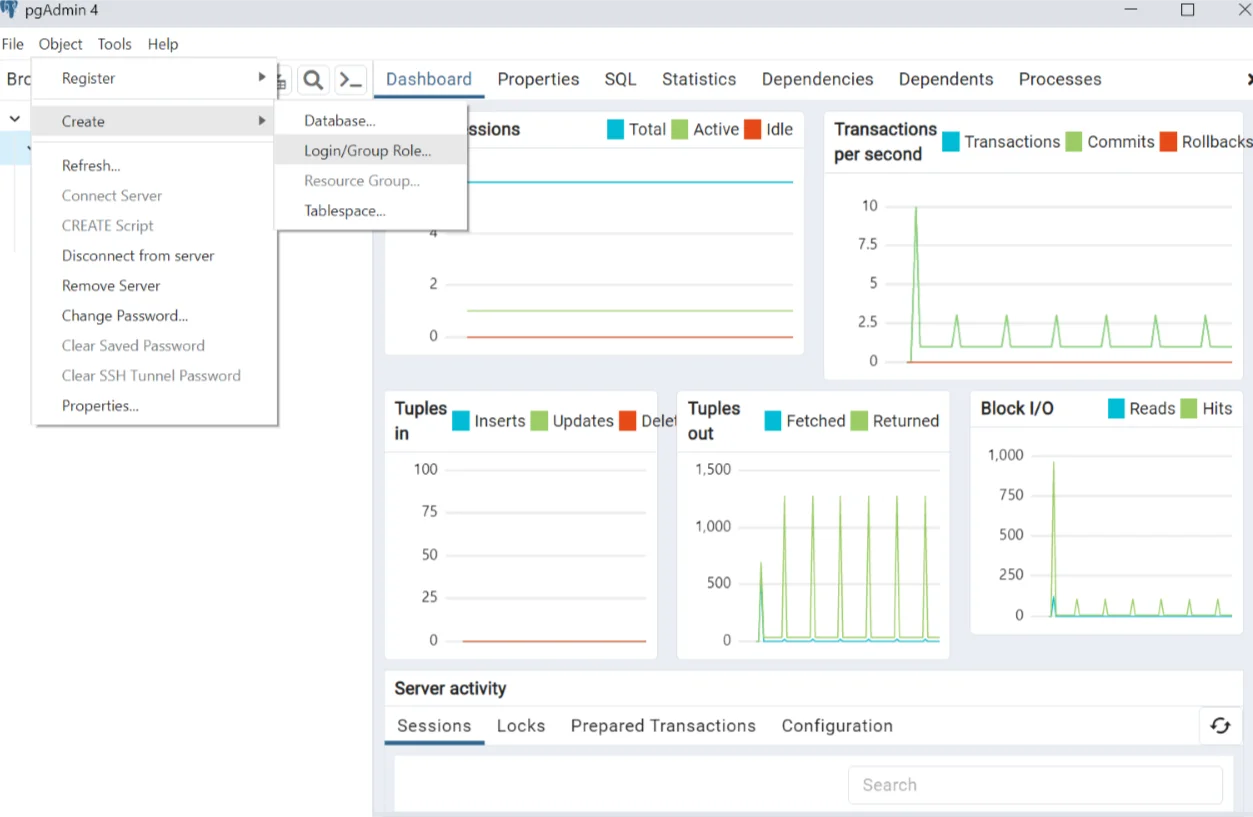Switch to the Locks tab
The image size is (1253, 817).
point(521,726)
